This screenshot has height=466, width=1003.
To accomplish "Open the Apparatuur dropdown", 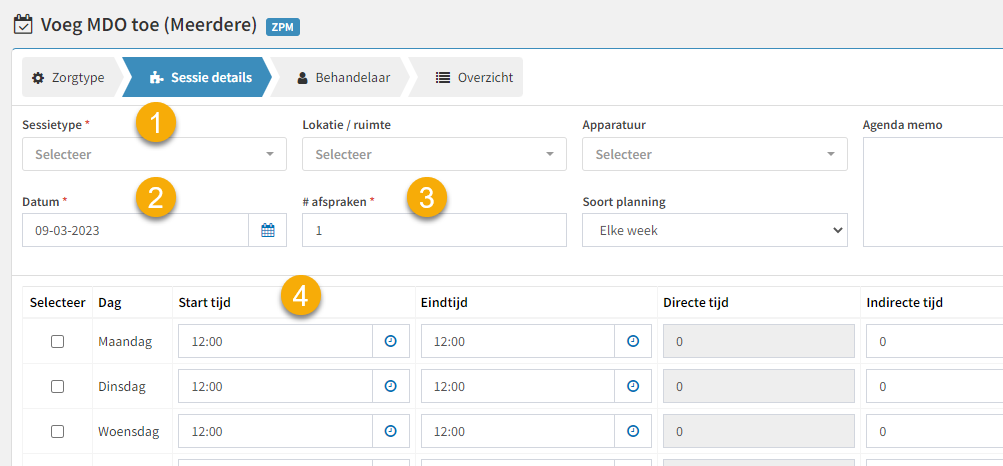I will 715,154.
